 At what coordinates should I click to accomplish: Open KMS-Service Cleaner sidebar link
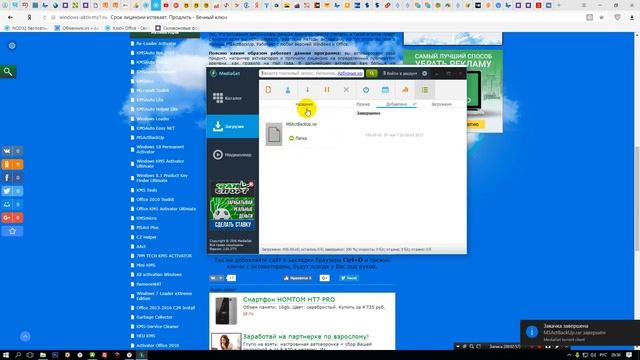point(158,326)
